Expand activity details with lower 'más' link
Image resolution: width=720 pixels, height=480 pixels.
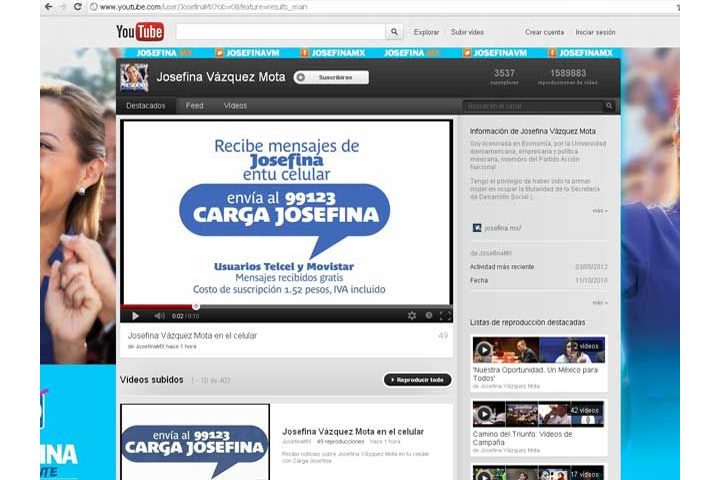pyautogui.click(x=599, y=302)
